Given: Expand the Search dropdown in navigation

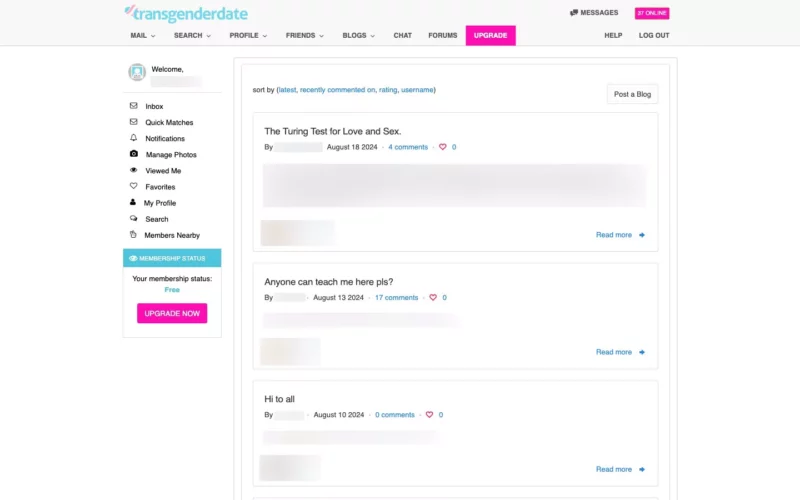Looking at the screenshot, I should 192,35.
